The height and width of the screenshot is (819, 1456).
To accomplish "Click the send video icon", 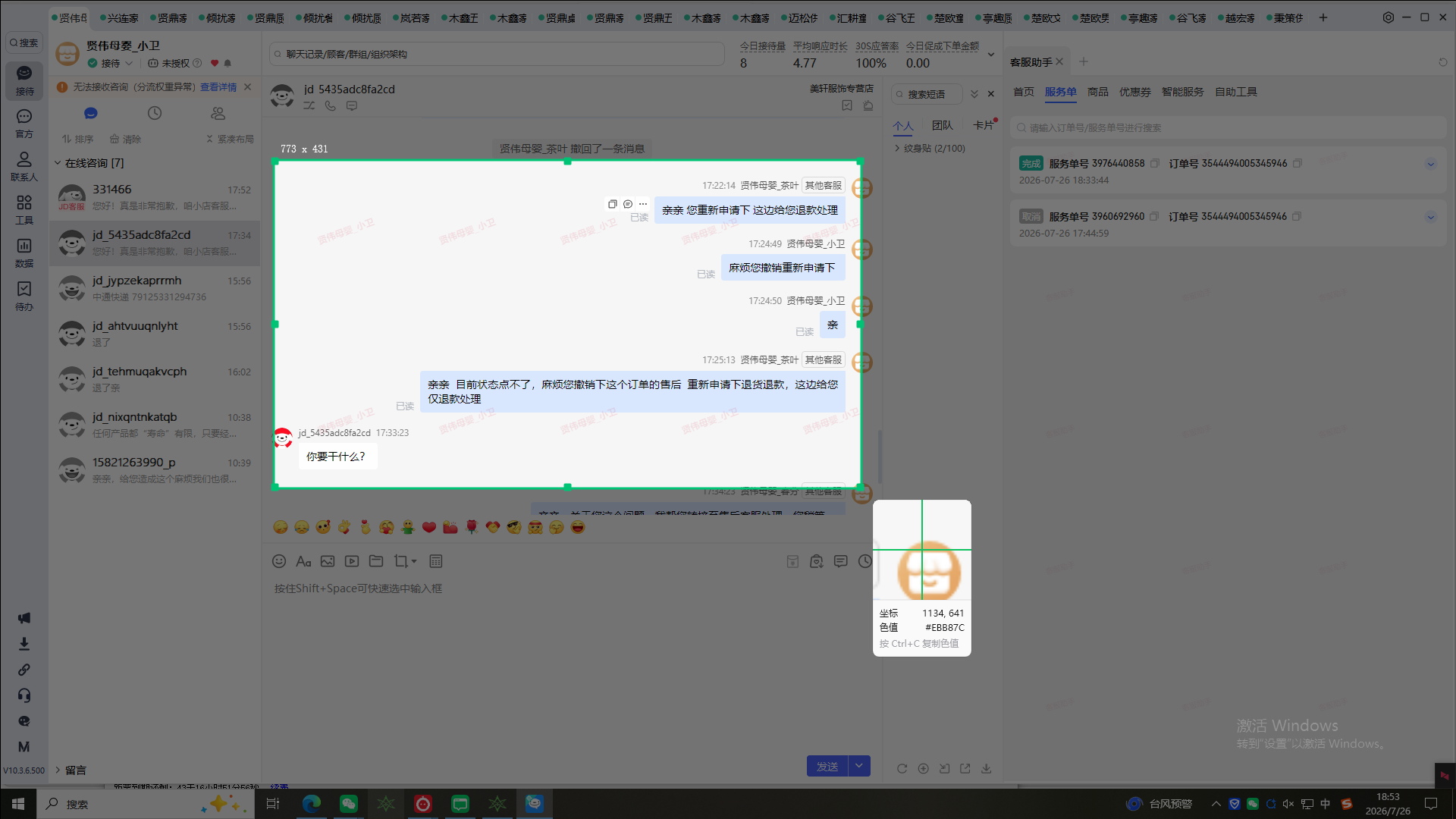I will pyautogui.click(x=352, y=561).
